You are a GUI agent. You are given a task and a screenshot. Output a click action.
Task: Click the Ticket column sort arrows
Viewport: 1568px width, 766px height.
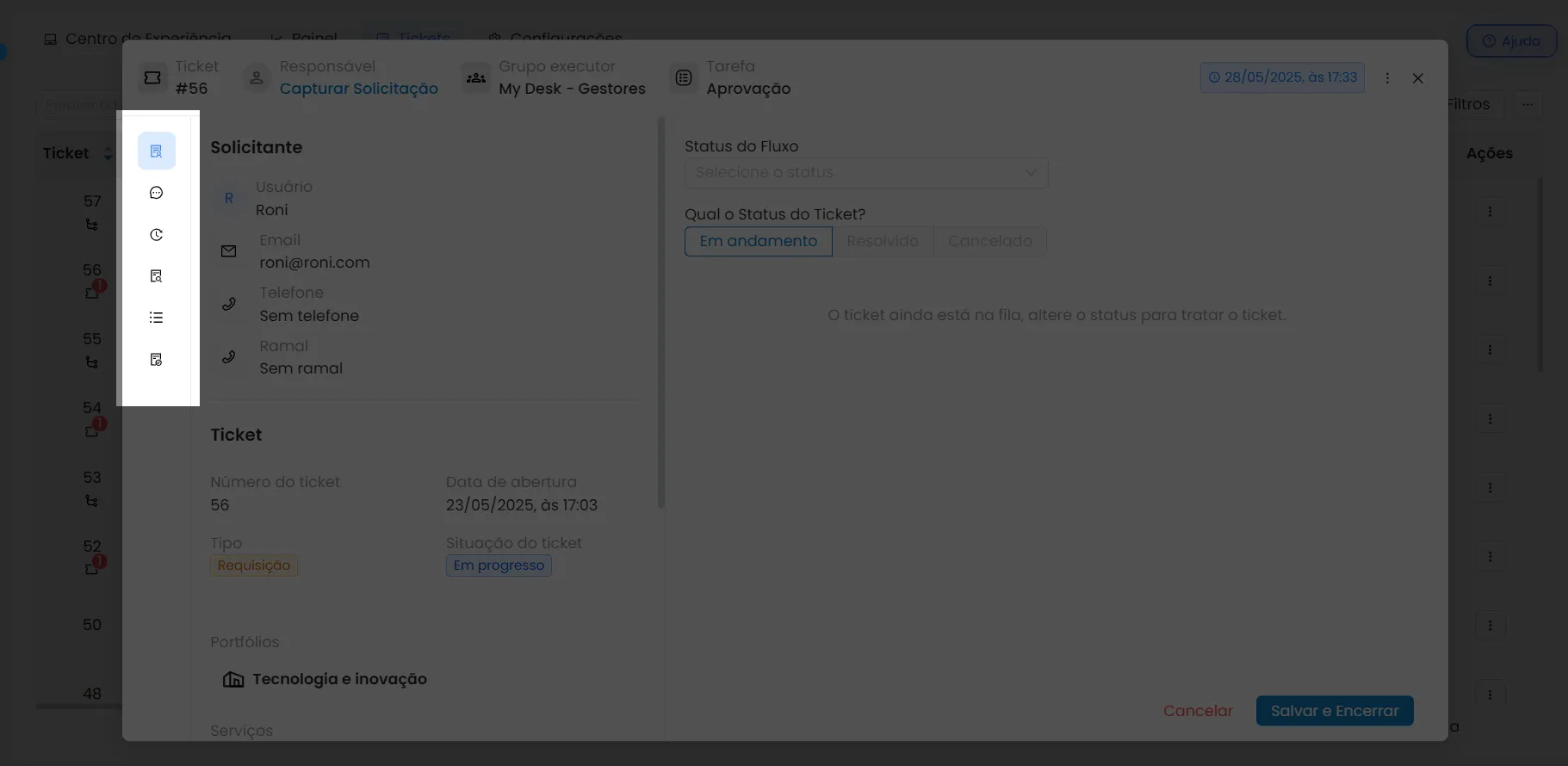coord(108,154)
